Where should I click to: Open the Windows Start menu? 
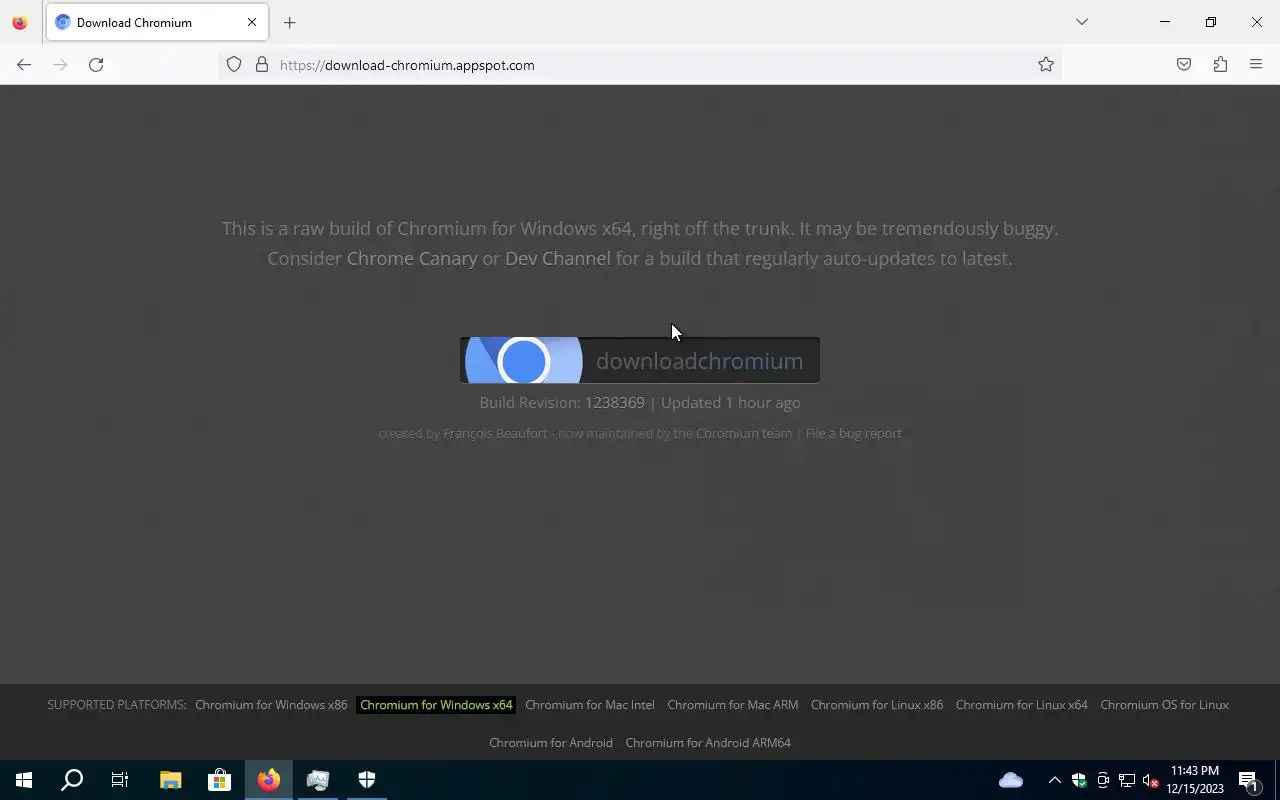(24, 780)
